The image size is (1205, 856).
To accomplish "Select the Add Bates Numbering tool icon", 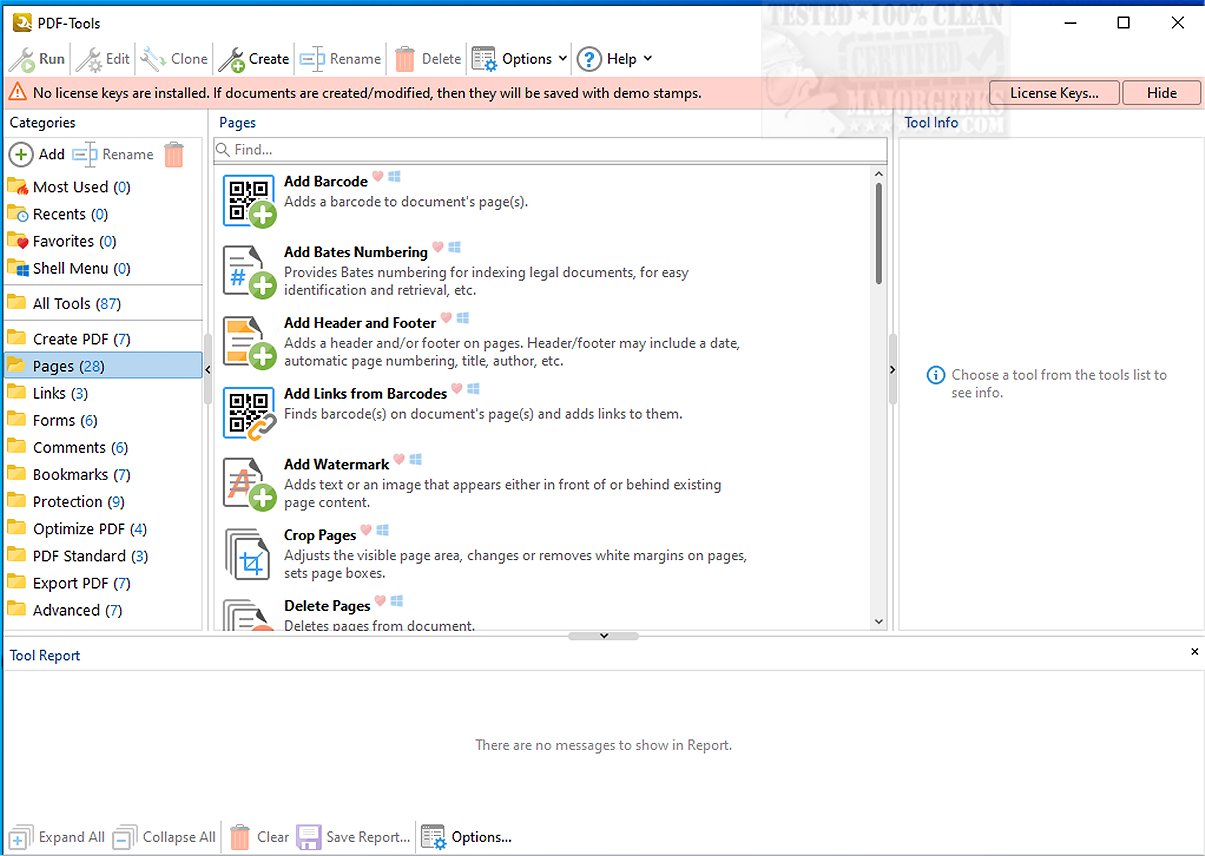I will click(x=249, y=272).
